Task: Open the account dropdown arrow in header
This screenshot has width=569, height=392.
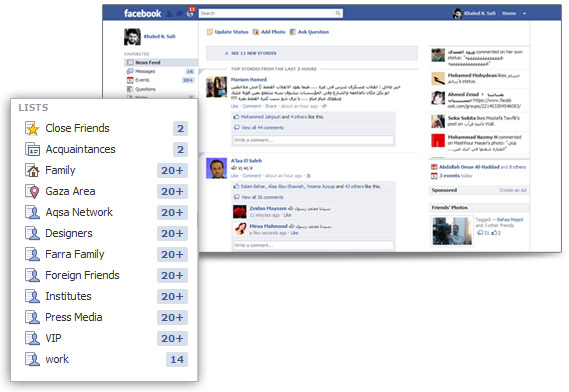Action: point(524,14)
